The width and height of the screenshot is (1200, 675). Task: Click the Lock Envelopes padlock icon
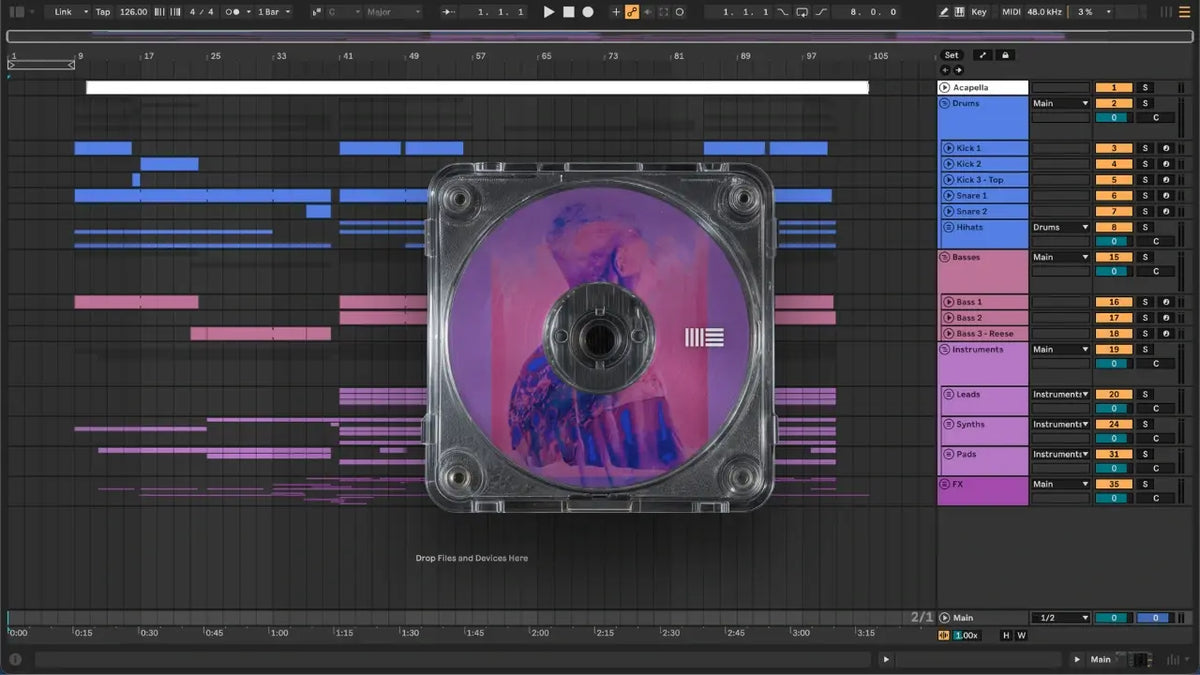tap(1006, 55)
